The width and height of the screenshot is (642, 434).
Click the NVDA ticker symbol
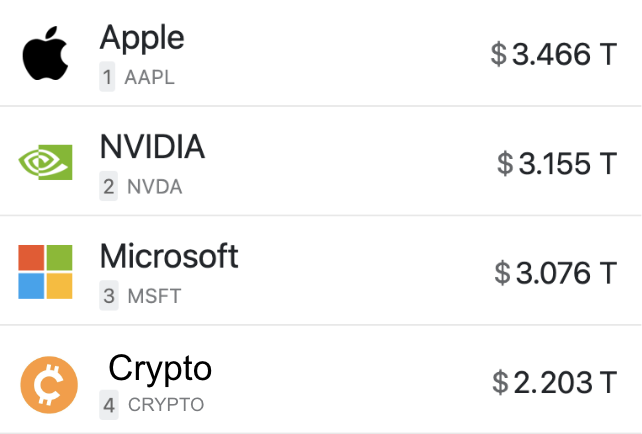coord(155,186)
